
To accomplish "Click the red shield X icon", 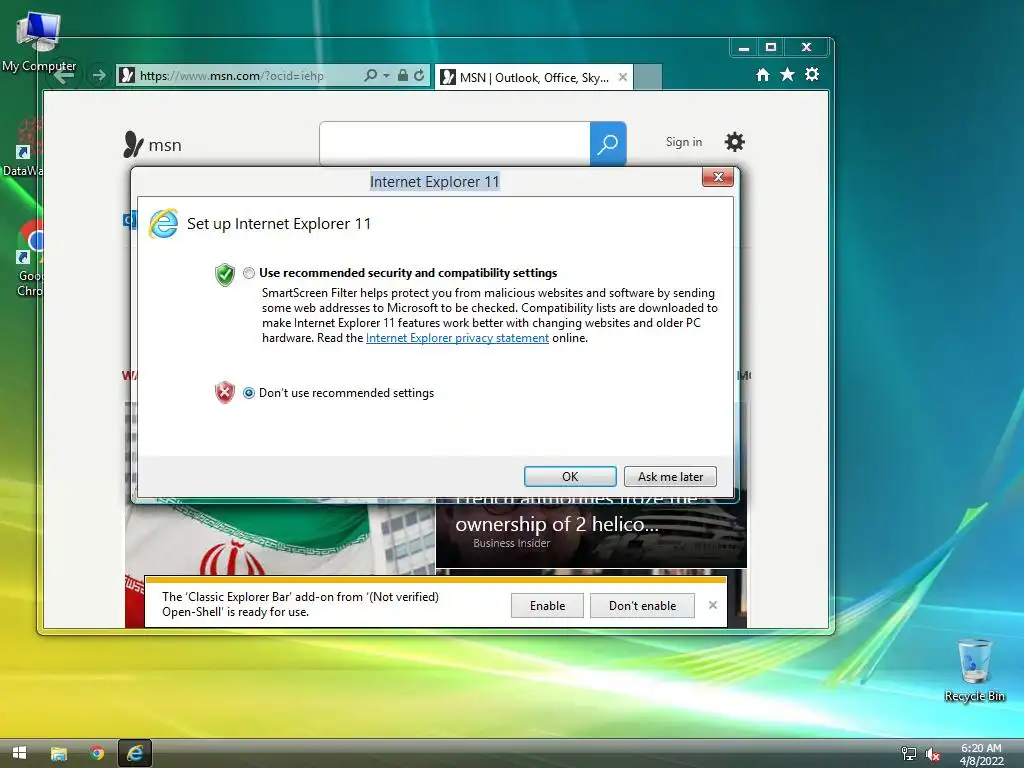I will tap(225, 392).
